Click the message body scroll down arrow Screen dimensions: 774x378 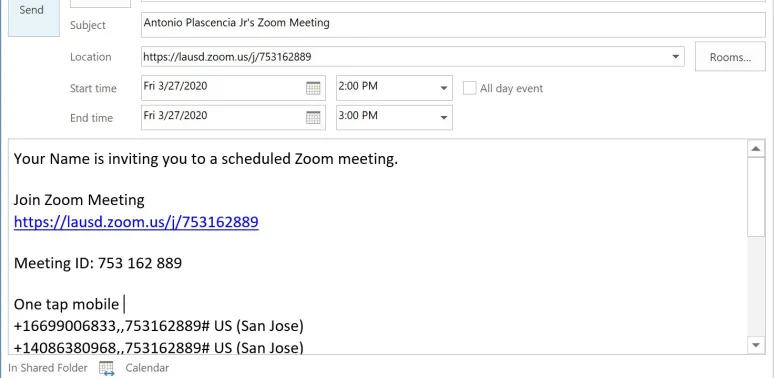pyautogui.click(x=756, y=344)
